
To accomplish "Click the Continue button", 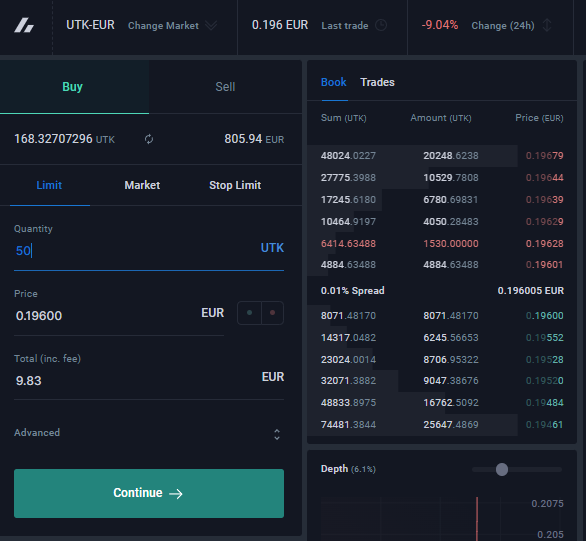I will tap(149, 493).
